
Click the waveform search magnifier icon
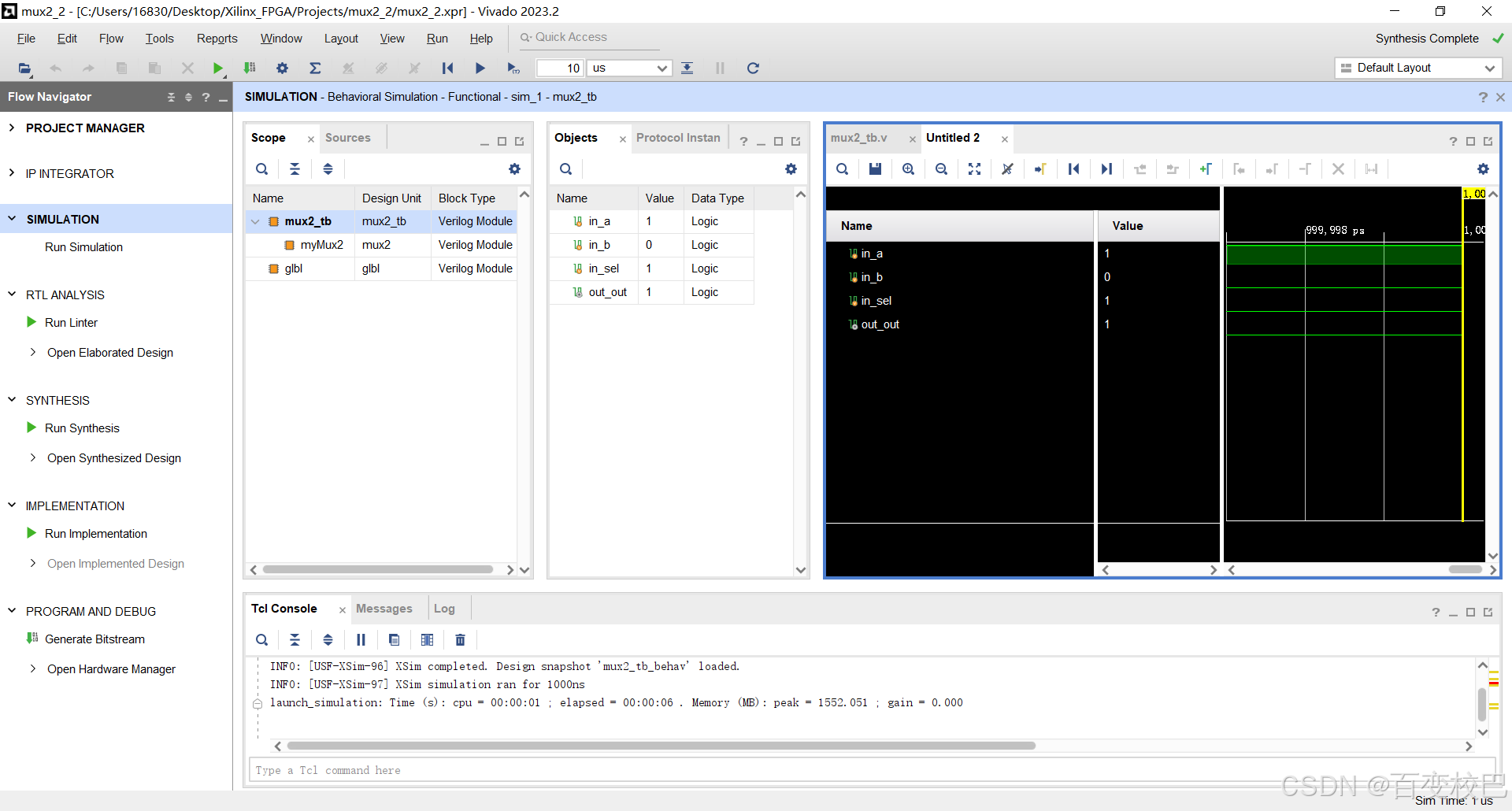coord(842,168)
